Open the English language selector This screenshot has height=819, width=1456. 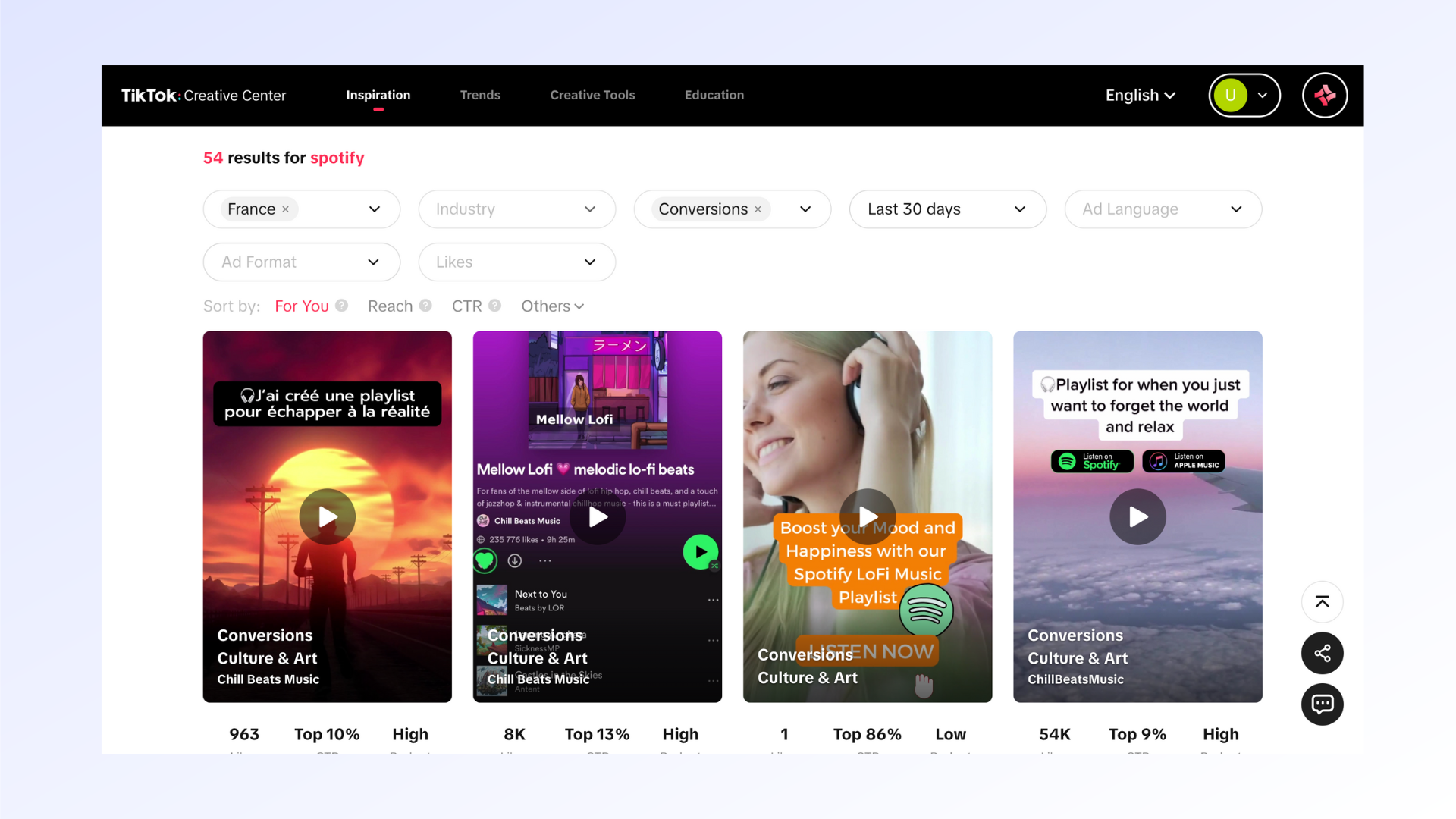(1140, 96)
